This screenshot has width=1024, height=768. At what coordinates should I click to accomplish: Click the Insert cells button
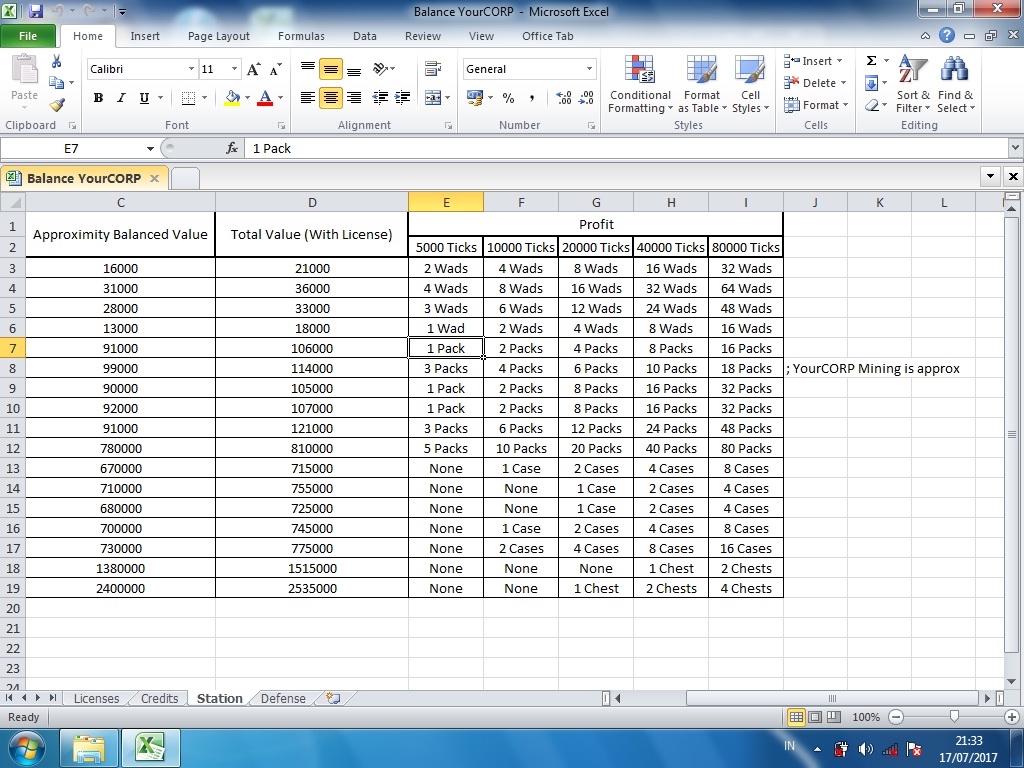point(814,61)
